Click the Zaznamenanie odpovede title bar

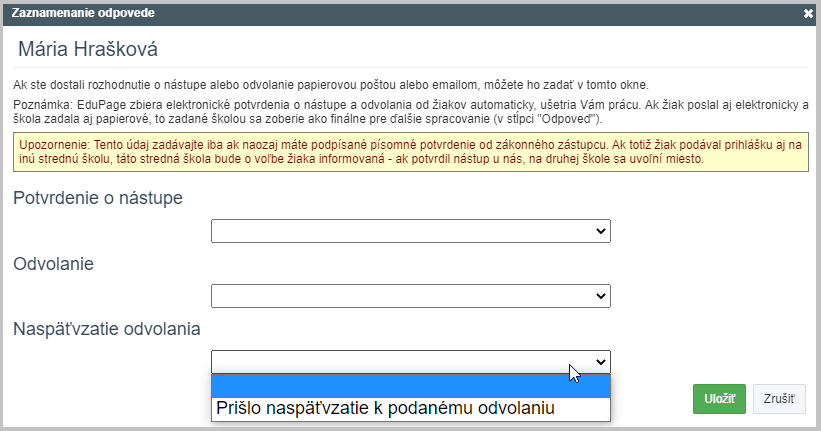tap(410, 14)
